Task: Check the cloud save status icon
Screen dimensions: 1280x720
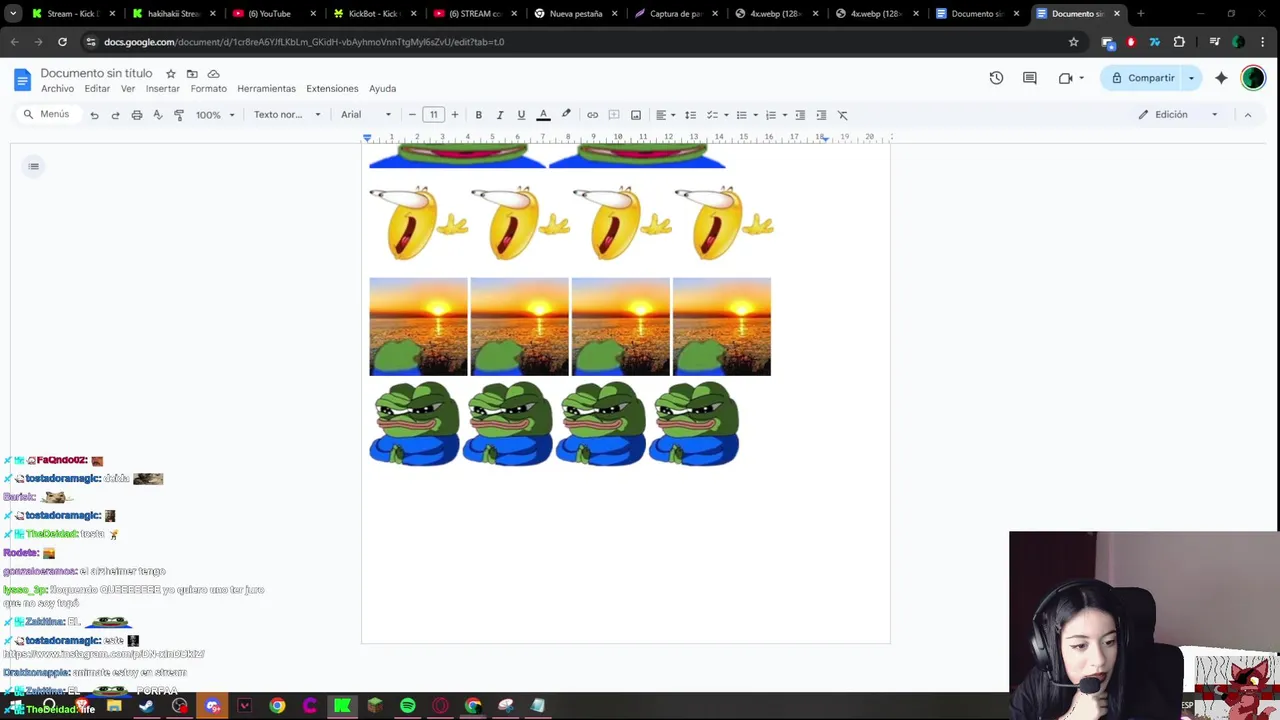Action: tap(213, 74)
